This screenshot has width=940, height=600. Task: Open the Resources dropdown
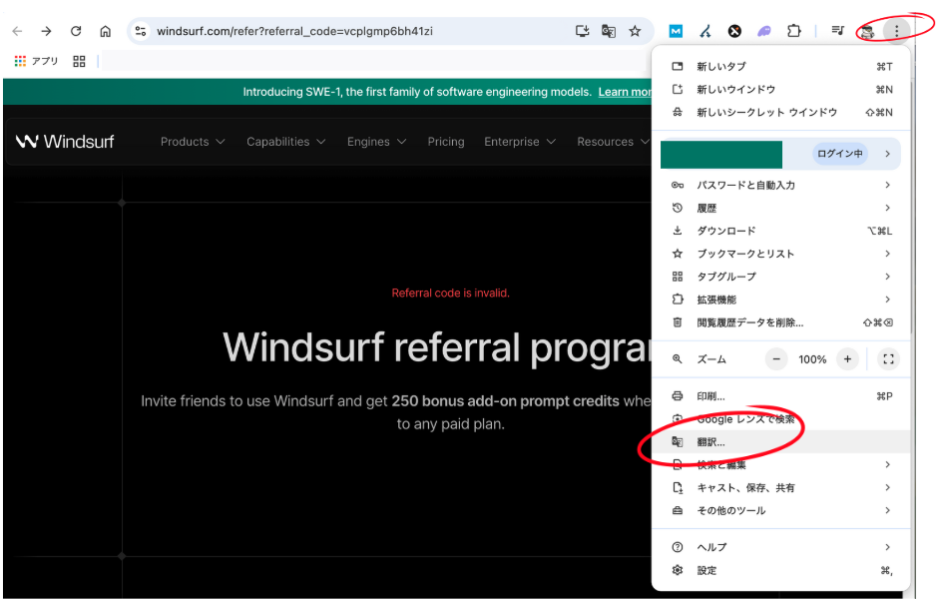pos(613,142)
